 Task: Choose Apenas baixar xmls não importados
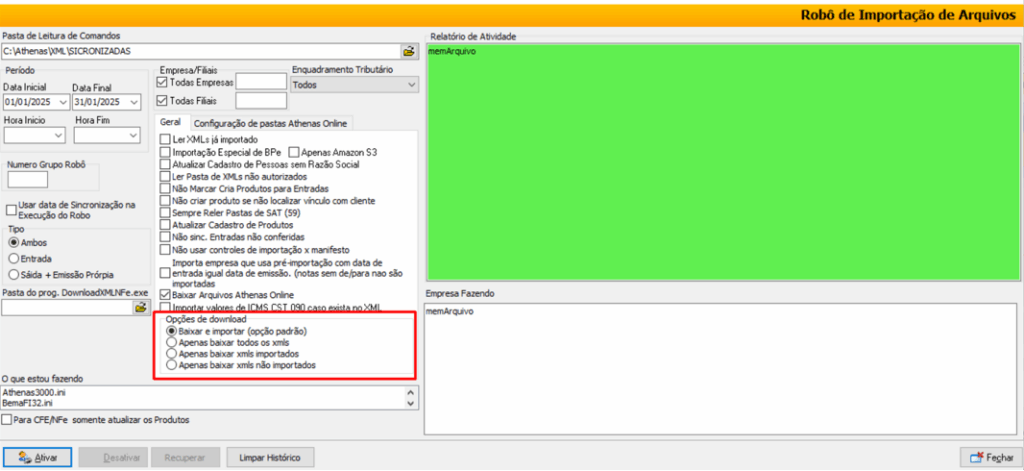(x=172, y=366)
